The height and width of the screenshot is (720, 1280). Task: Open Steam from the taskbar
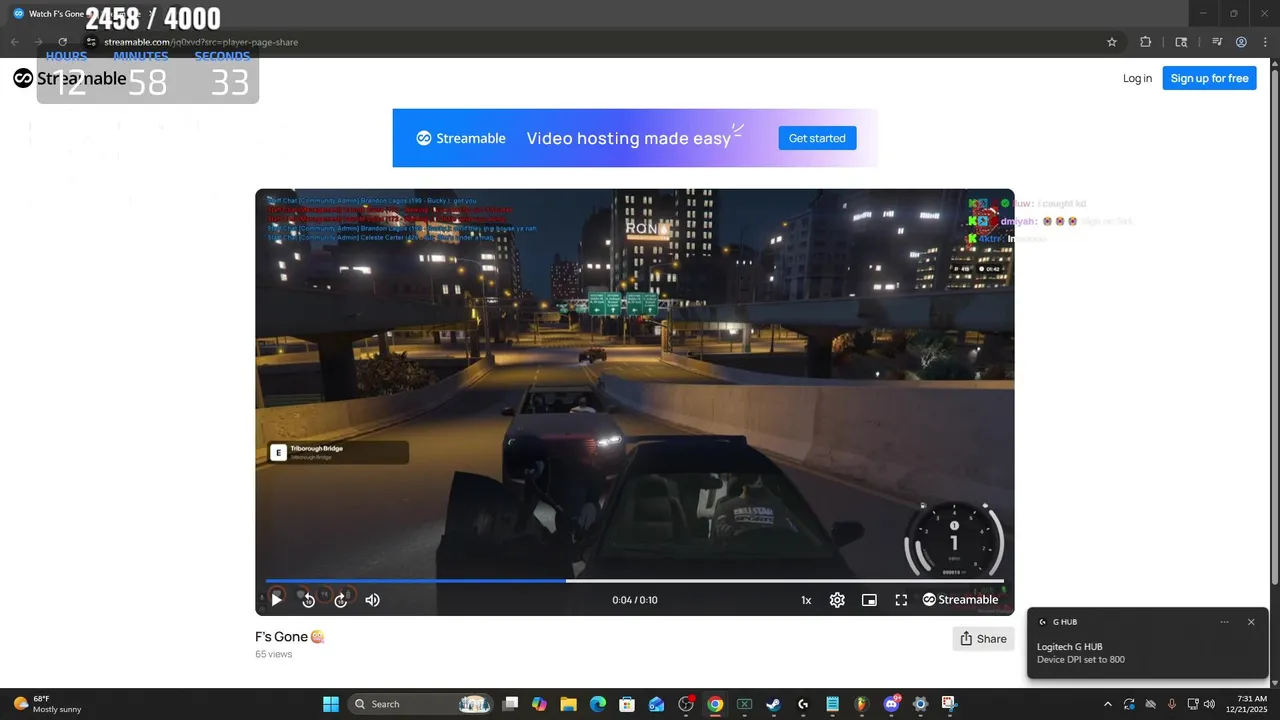(x=773, y=704)
